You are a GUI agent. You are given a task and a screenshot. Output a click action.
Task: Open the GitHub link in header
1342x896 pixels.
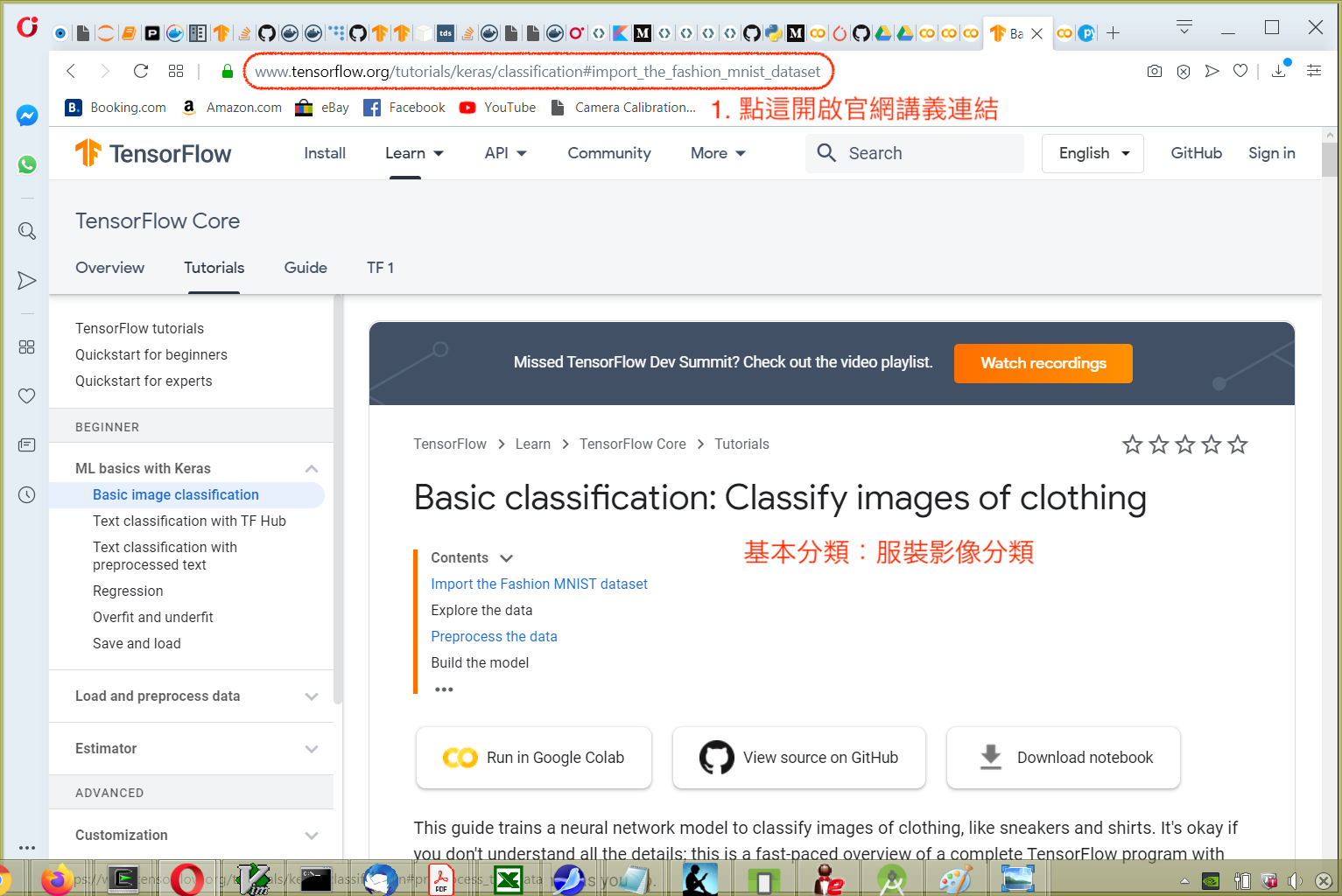coord(1197,153)
